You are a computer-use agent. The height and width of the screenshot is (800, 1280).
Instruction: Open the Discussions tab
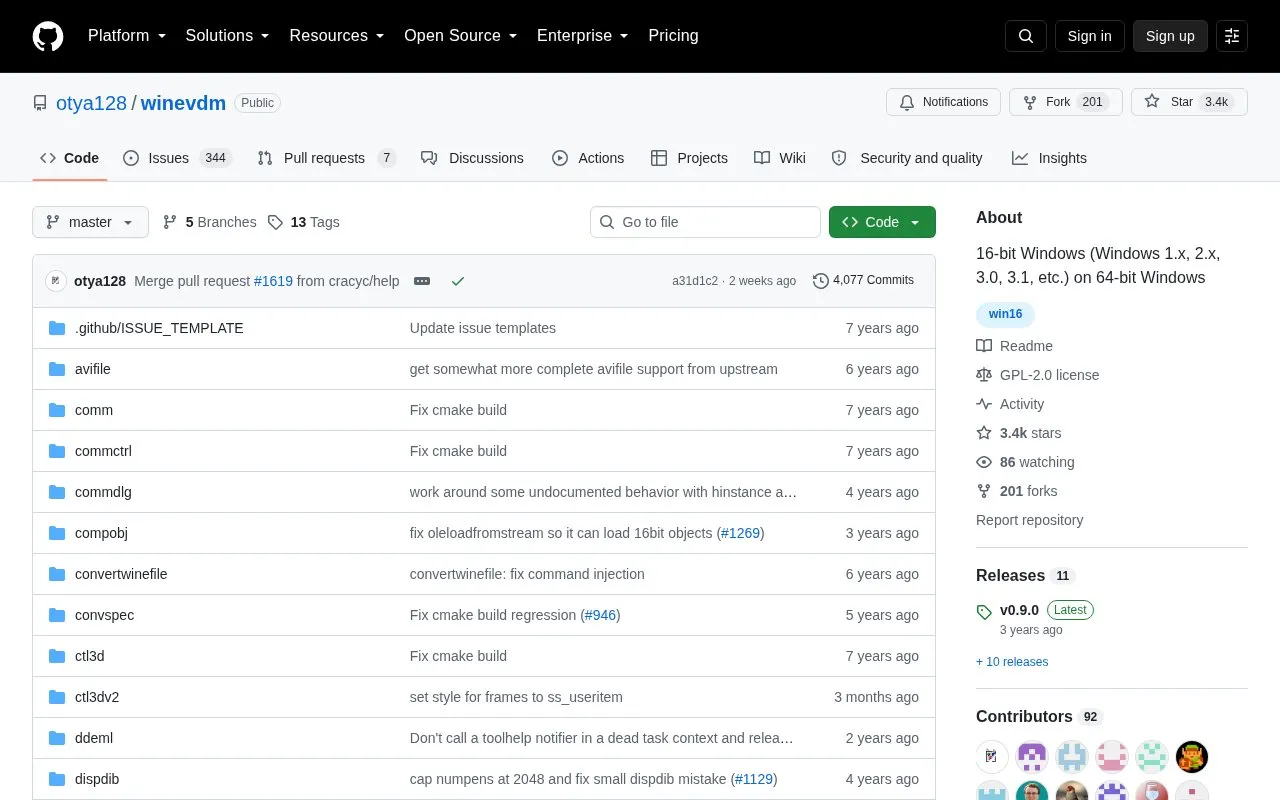tap(472, 158)
